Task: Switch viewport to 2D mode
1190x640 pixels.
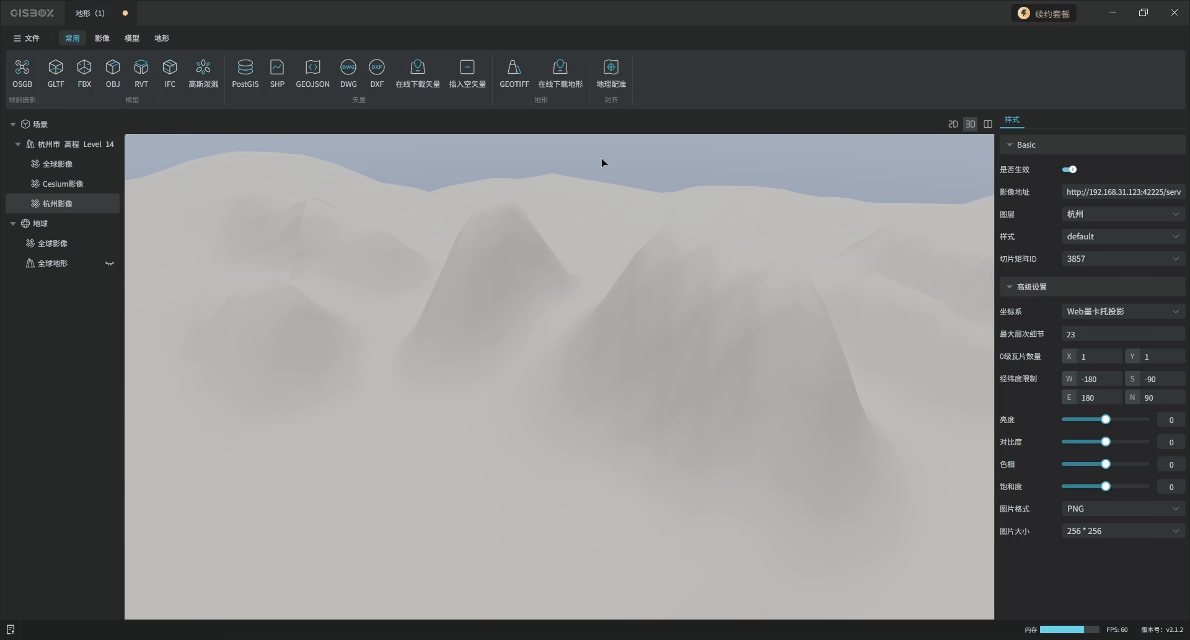Action: click(953, 124)
